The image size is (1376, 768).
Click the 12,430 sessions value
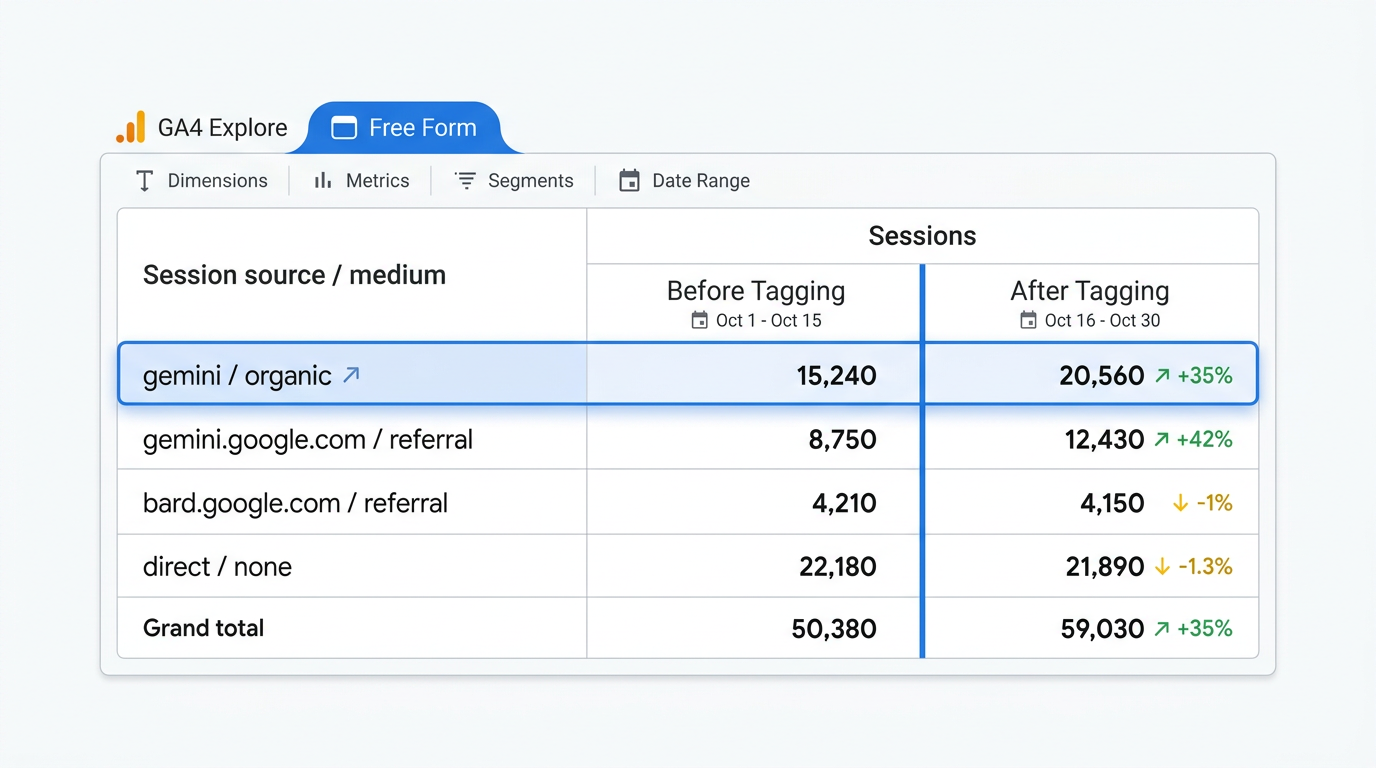(x=1104, y=440)
